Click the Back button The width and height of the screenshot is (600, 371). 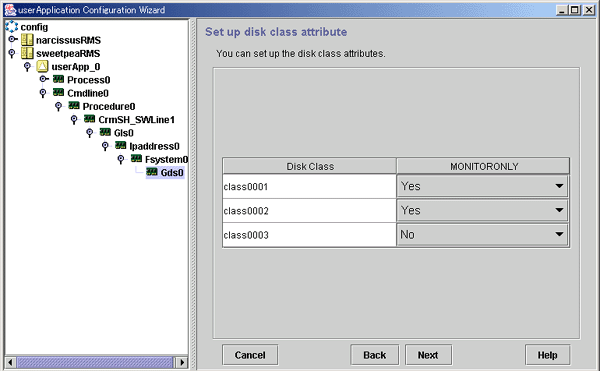(x=375, y=355)
